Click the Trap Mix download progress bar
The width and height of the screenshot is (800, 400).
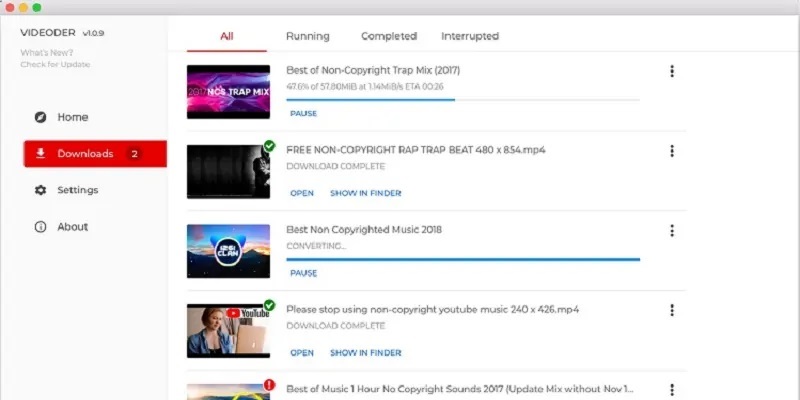(x=463, y=100)
